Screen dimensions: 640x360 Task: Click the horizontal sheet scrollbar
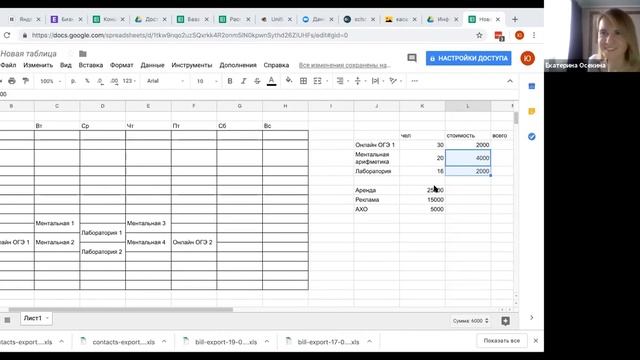click(x=121, y=309)
